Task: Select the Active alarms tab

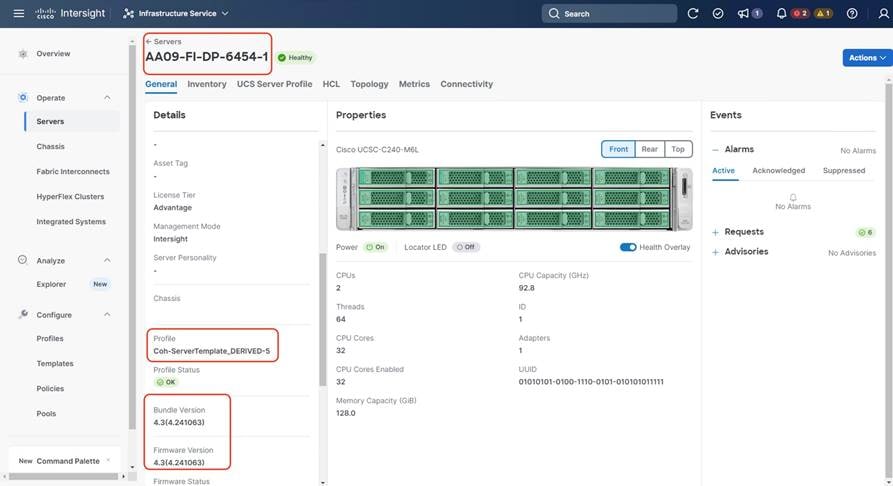Action: (x=723, y=170)
